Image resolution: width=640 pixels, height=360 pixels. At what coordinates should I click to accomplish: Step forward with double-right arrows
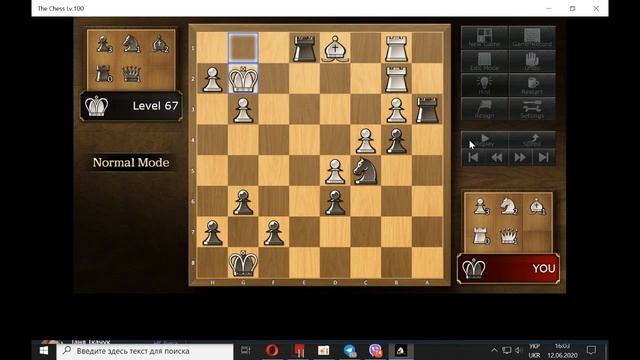pos(520,158)
